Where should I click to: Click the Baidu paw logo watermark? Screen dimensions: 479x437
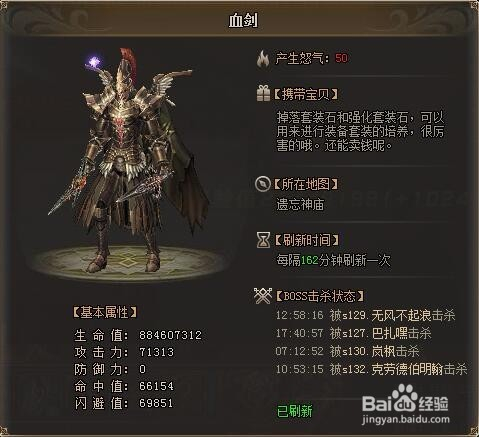[x=404, y=396]
